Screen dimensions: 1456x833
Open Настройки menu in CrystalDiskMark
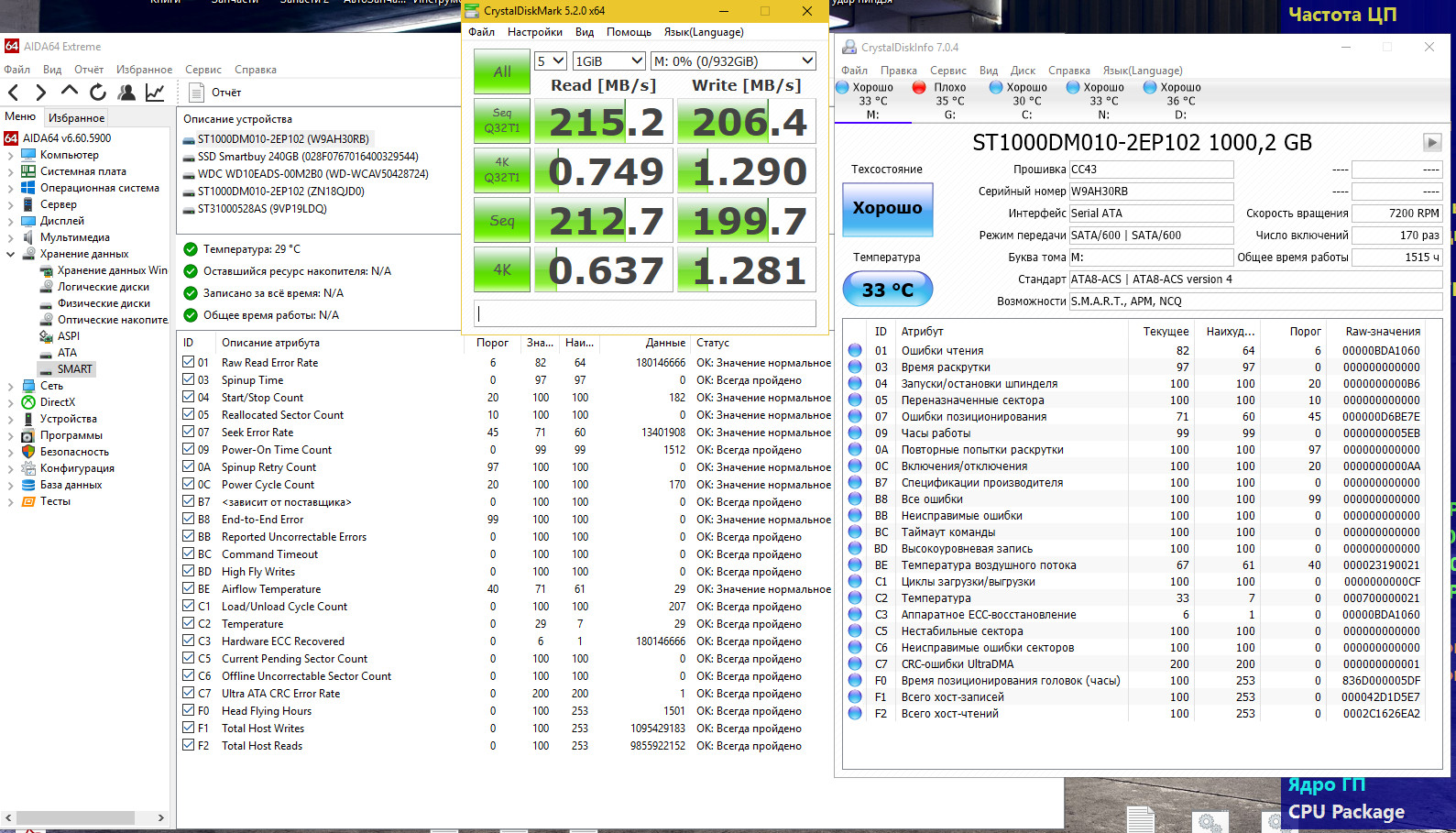[535, 32]
